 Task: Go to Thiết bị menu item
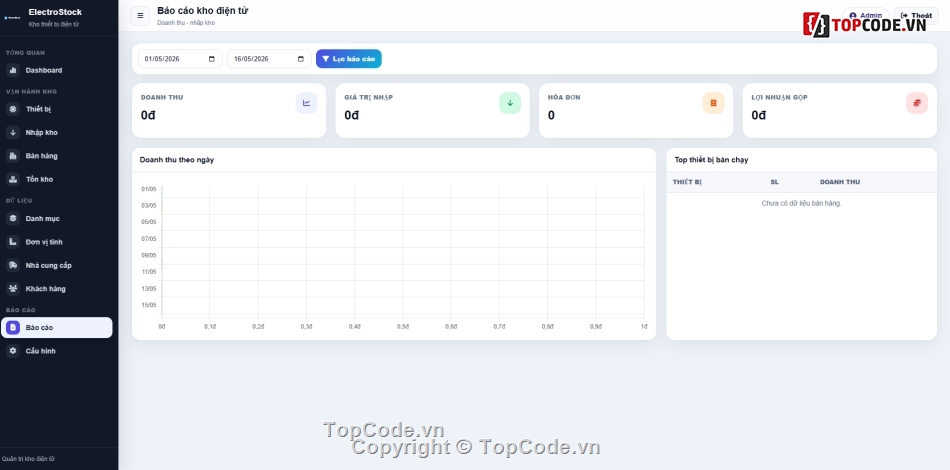click(x=56, y=109)
